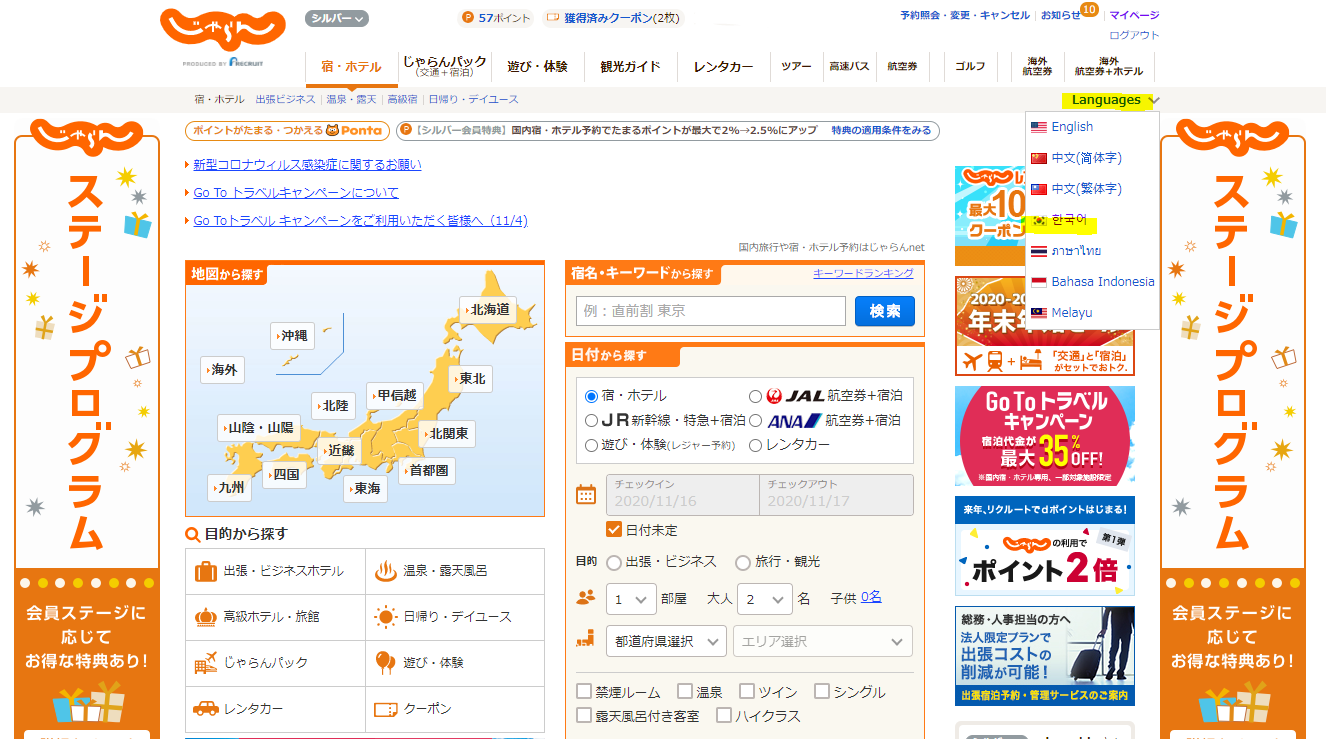
Task: Select JAL 航空券+宿泊 radio button
Action: coord(755,396)
